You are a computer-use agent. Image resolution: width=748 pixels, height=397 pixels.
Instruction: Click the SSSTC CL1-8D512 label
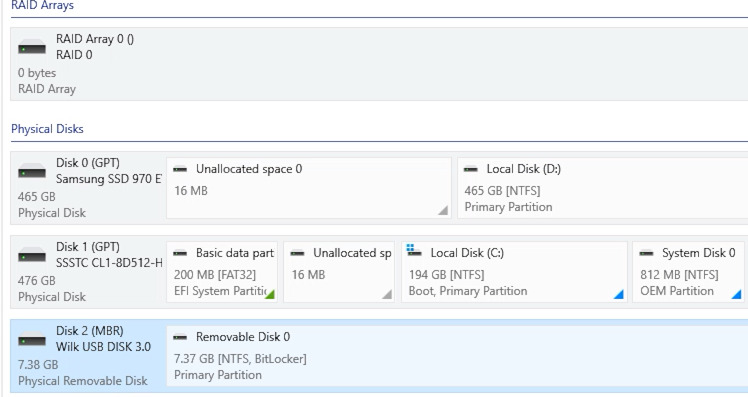point(109,263)
